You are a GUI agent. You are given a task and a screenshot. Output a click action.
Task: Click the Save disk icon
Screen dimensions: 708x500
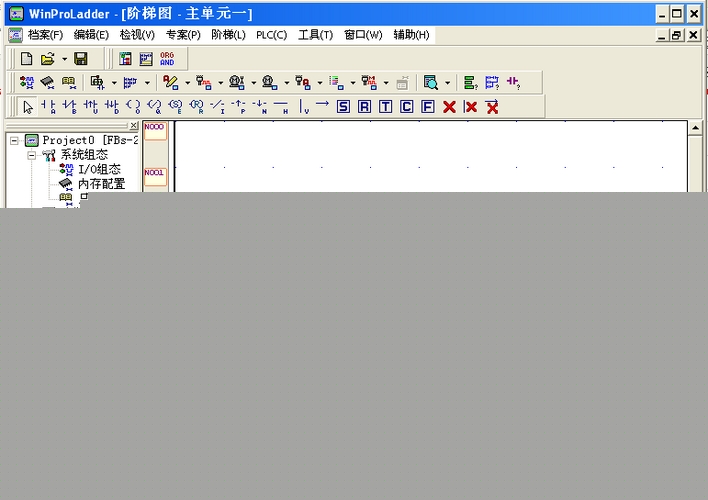pyautogui.click(x=81, y=59)
